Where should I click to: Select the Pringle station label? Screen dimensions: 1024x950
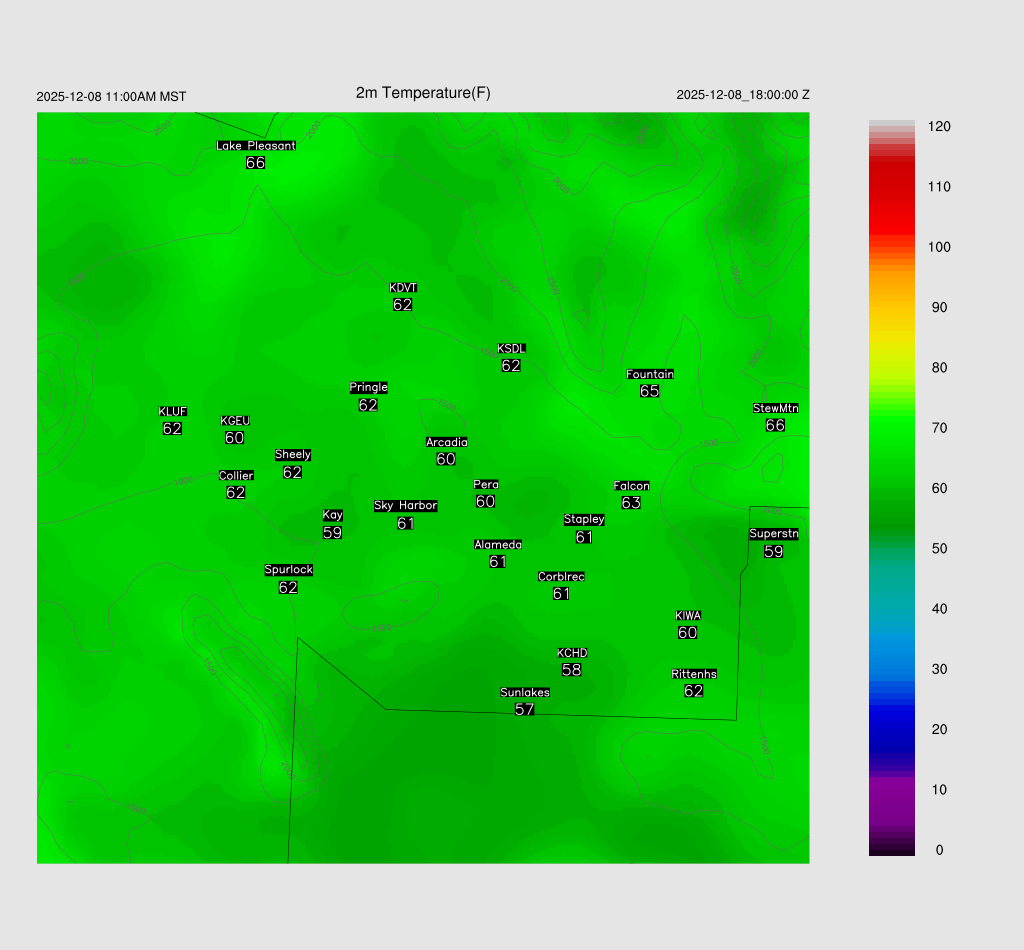368,388
